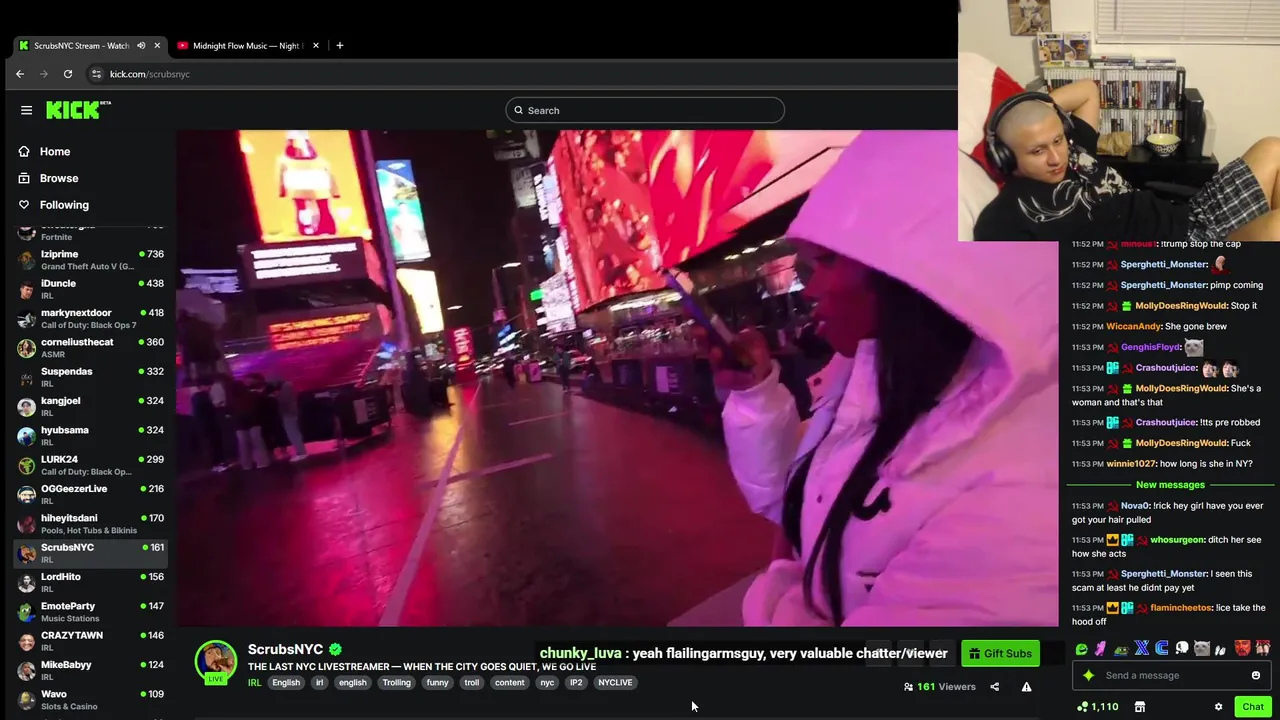This screenshot has width=1280, height=720.
Task: Click the IP2 tag
Action: click(576, 683)
